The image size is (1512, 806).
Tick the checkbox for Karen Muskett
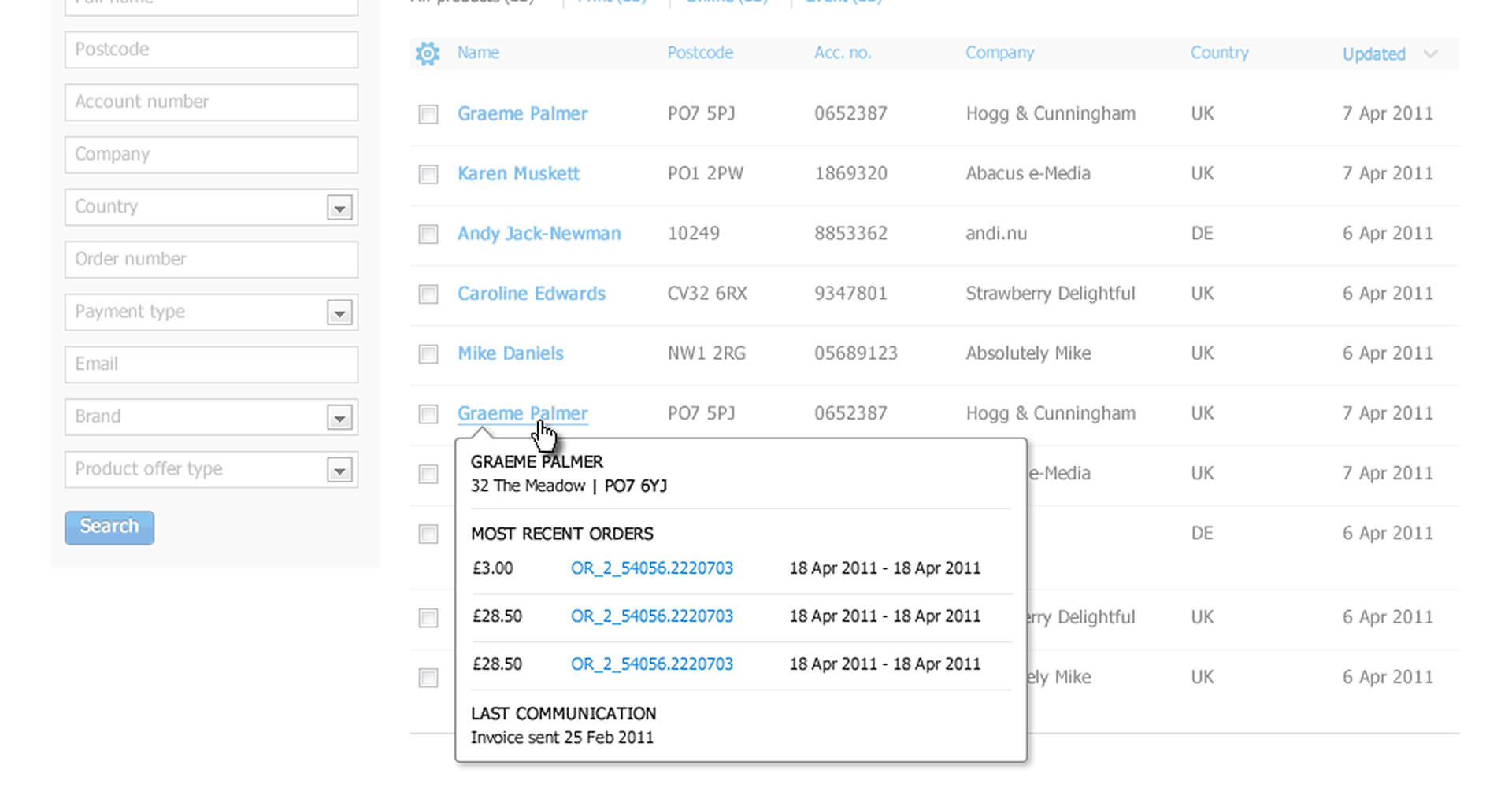(428, 174)
